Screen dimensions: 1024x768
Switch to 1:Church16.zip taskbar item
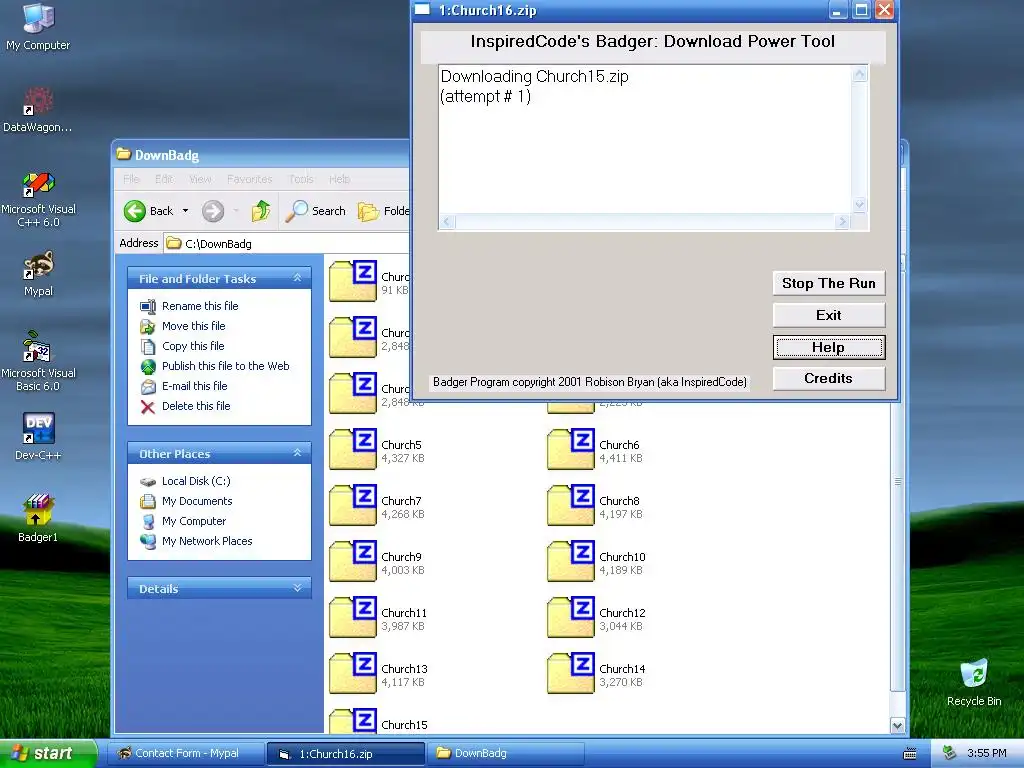(x=346, y=754)
